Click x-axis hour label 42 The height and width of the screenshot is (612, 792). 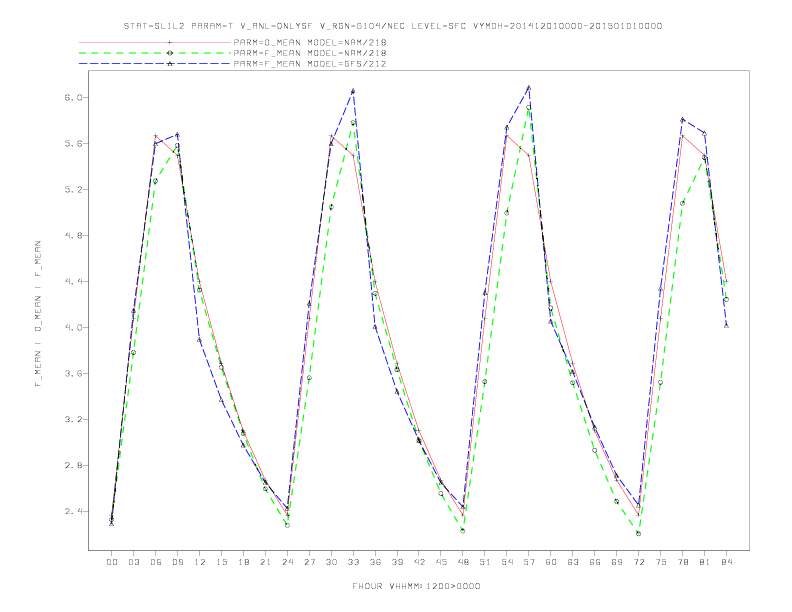419,562
